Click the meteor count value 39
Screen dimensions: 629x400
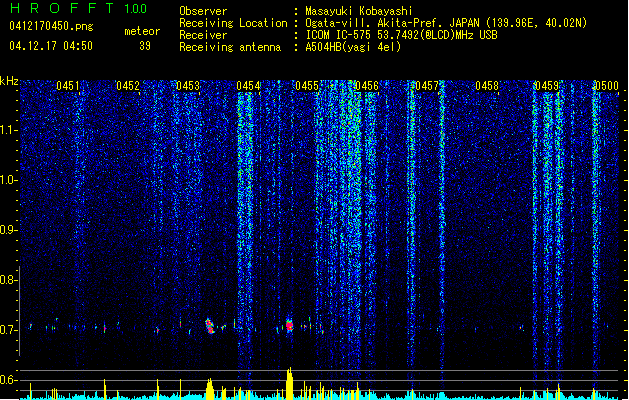pyautogui.click(x=145, y=46)
